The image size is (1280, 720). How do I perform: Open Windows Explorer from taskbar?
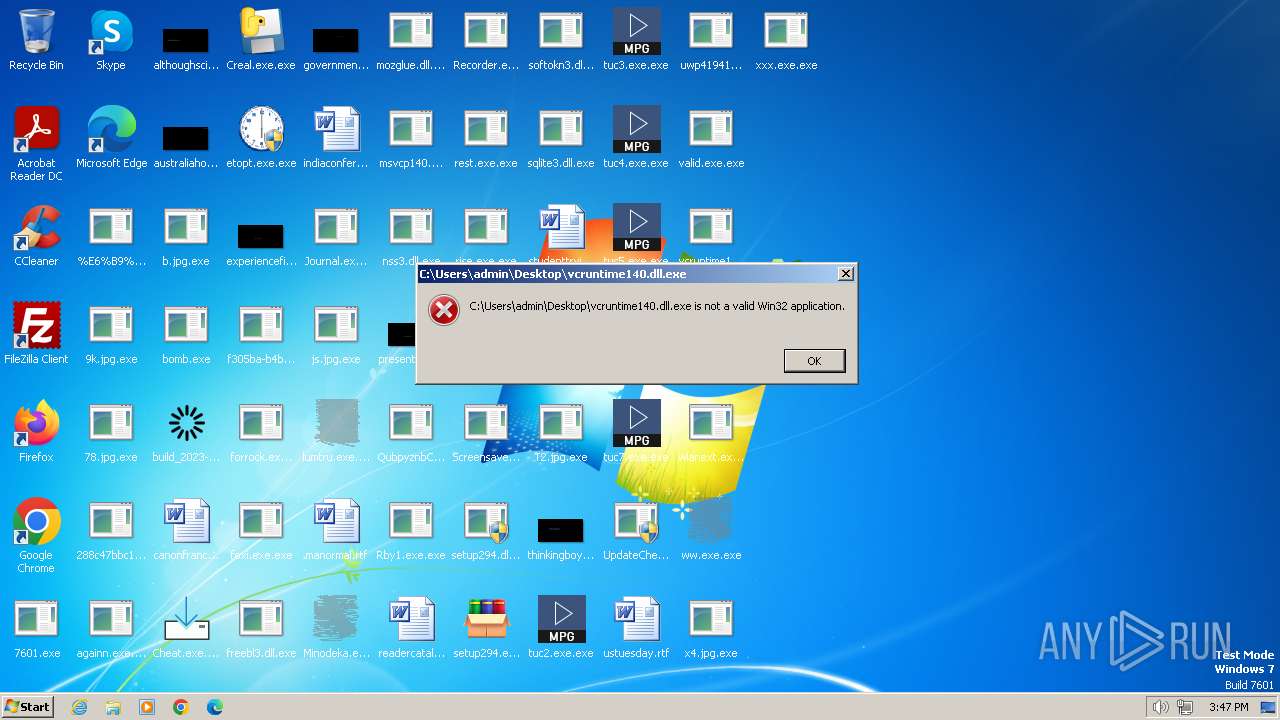click(113, 707)
